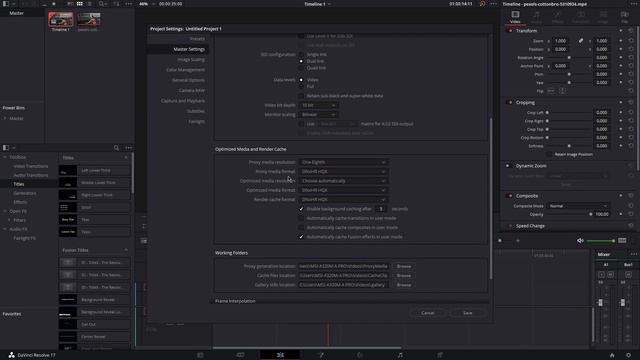Screen dimensions: 640x360
Task: Open Camera RAW settings tab
Action: tap(191, 91)
